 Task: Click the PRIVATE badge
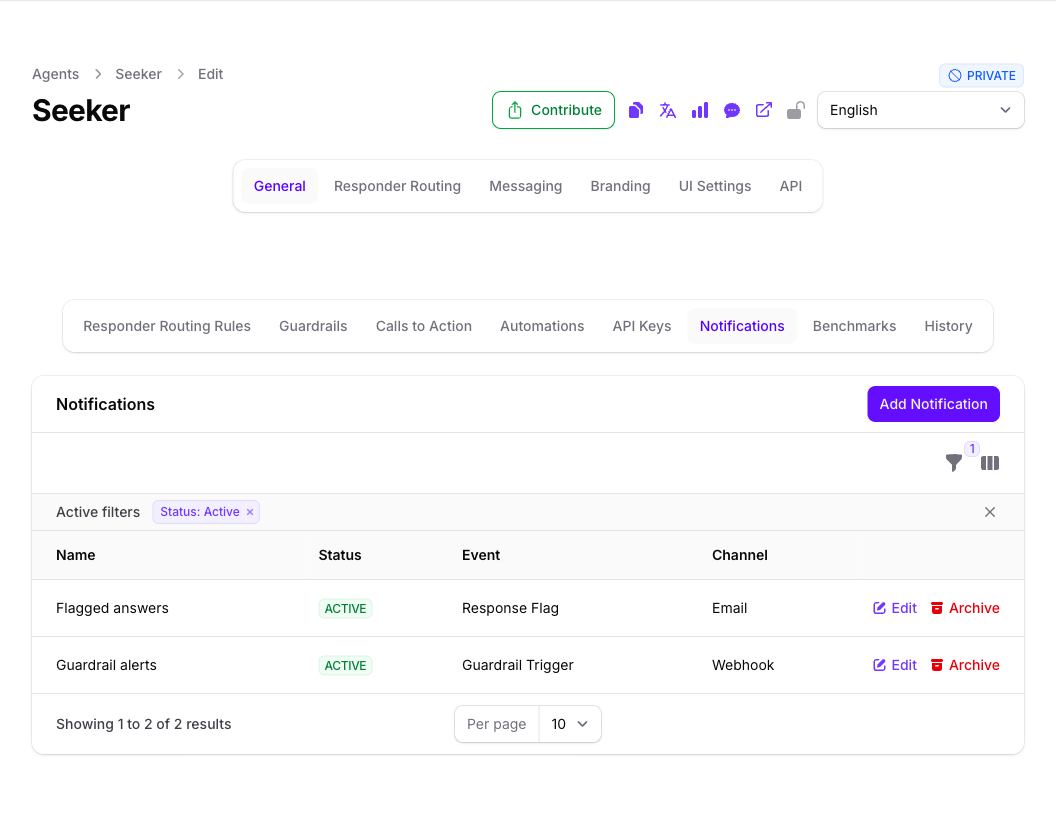point(981,75)
